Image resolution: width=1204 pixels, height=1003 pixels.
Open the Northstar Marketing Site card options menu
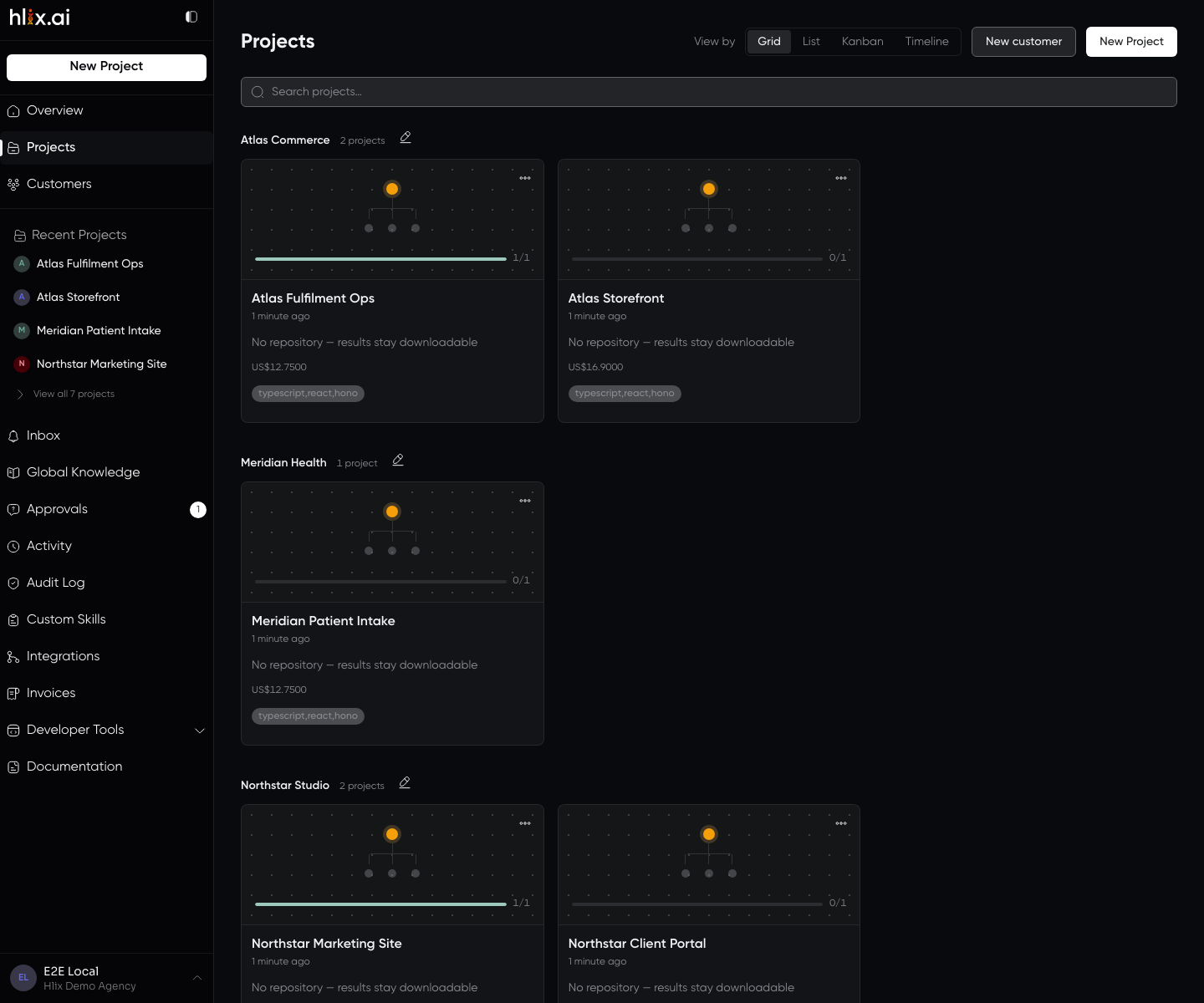click(525, 823)
